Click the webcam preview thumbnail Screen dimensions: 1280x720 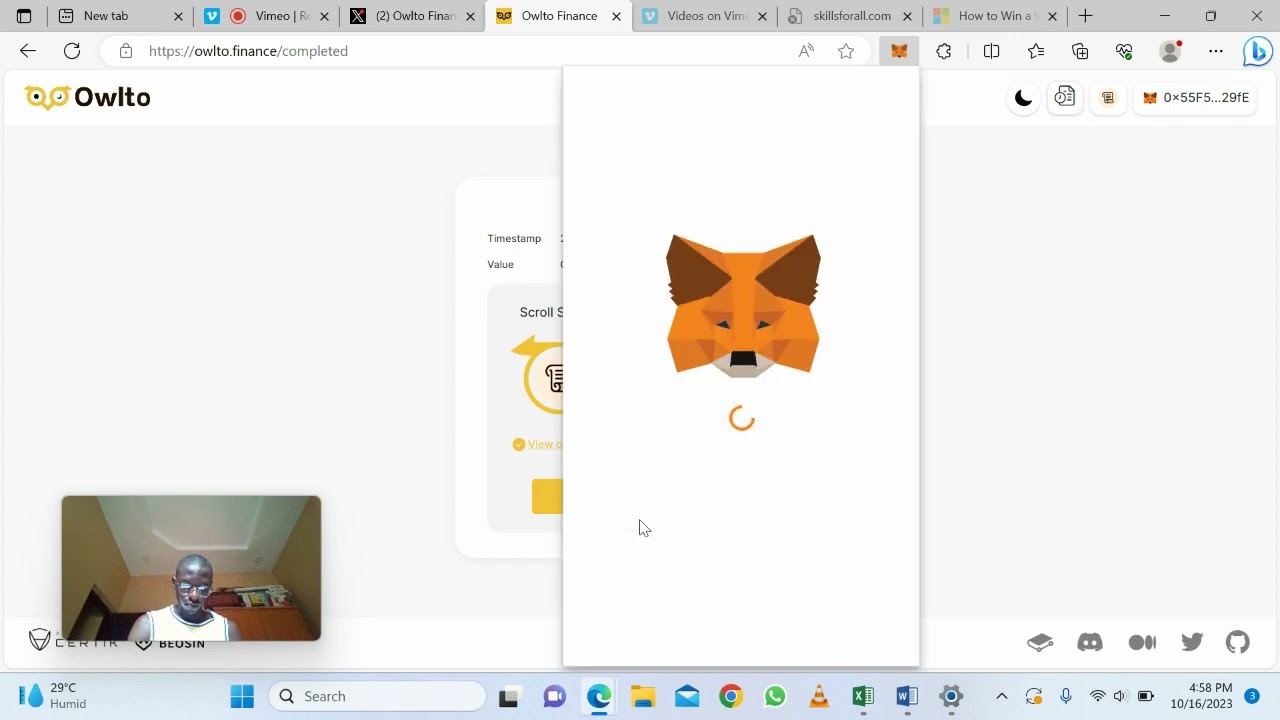pyautogui.click(x=191, y=568)
